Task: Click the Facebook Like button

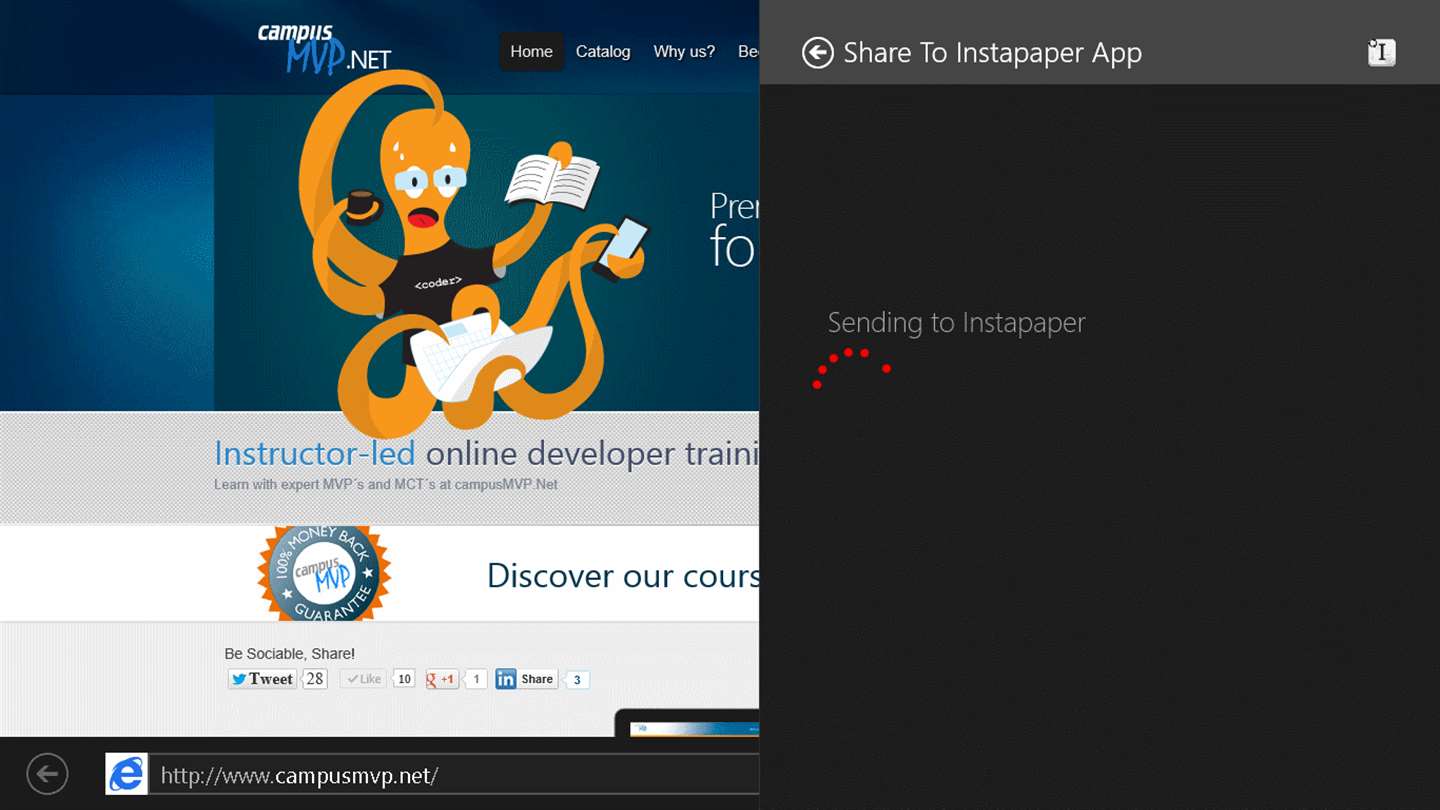Action: [363, 679]
